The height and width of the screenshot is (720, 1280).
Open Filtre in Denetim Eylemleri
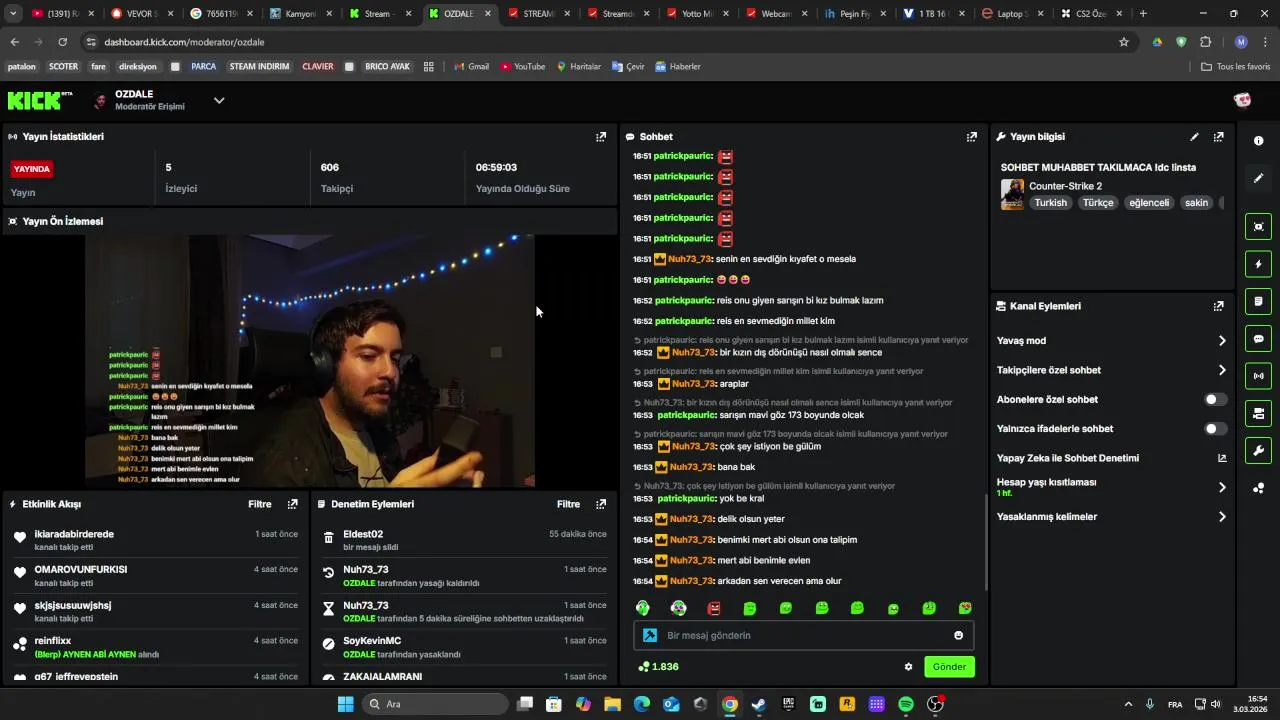coord(568,504)
